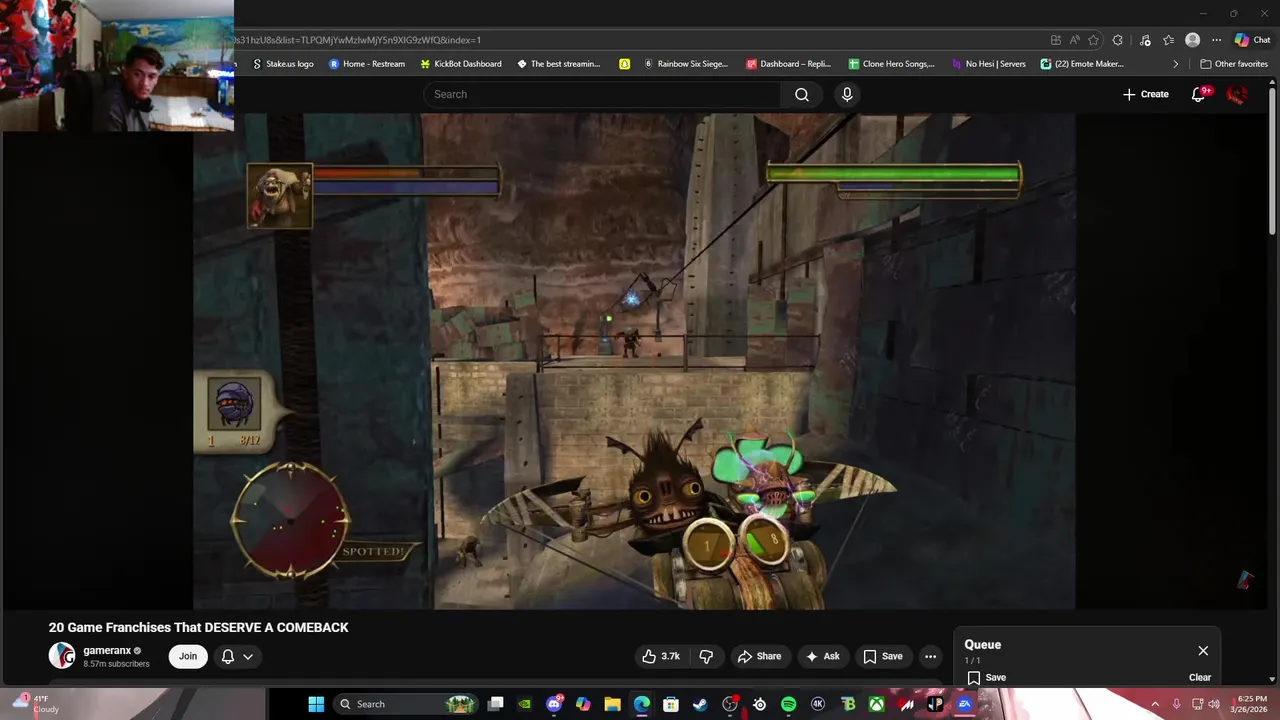Image resolution: width=1280 pixels, height=720 pixels.
Task: Open the YouTube account avatar menu
Action: (x=1237, y=94)
